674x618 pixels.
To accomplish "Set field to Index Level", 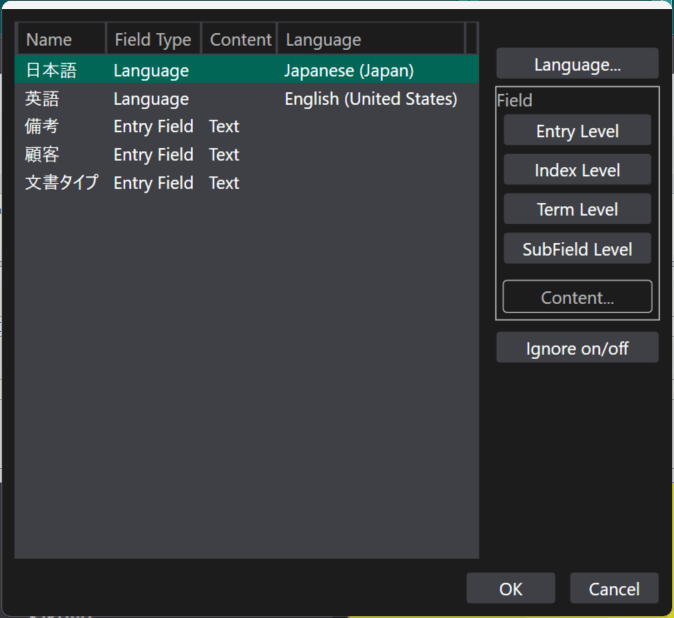I will point(577,170).
